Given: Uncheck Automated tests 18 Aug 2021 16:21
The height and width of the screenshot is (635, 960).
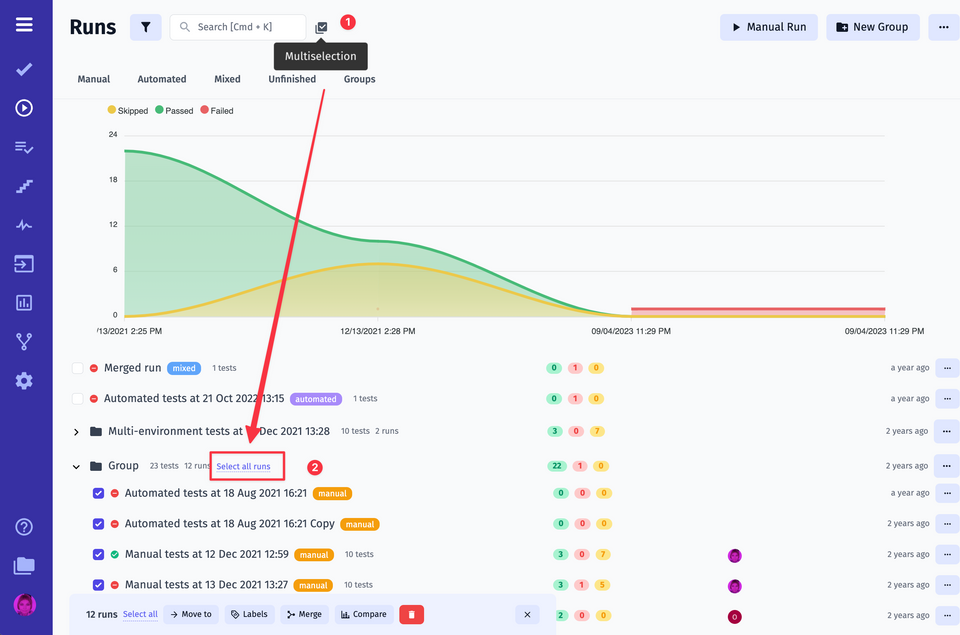Looking at the screenshot, I should pos(98,493).
